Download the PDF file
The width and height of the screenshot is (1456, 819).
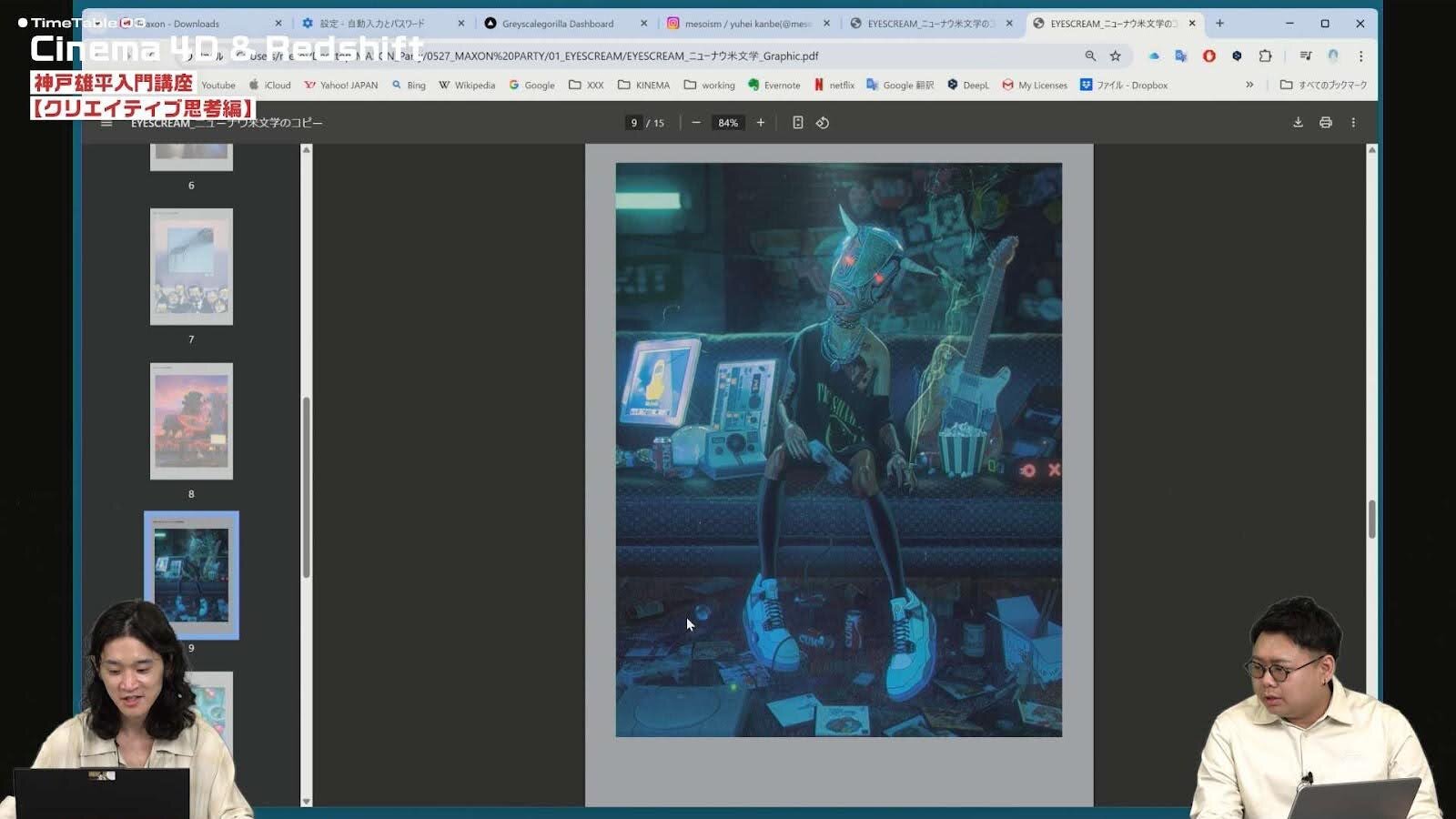(1298, 123)
